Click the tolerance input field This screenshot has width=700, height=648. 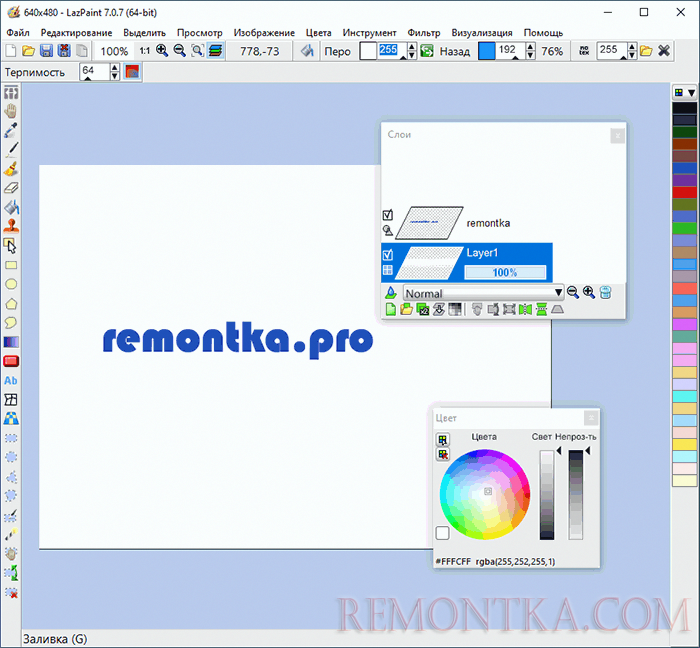(95, 71)
